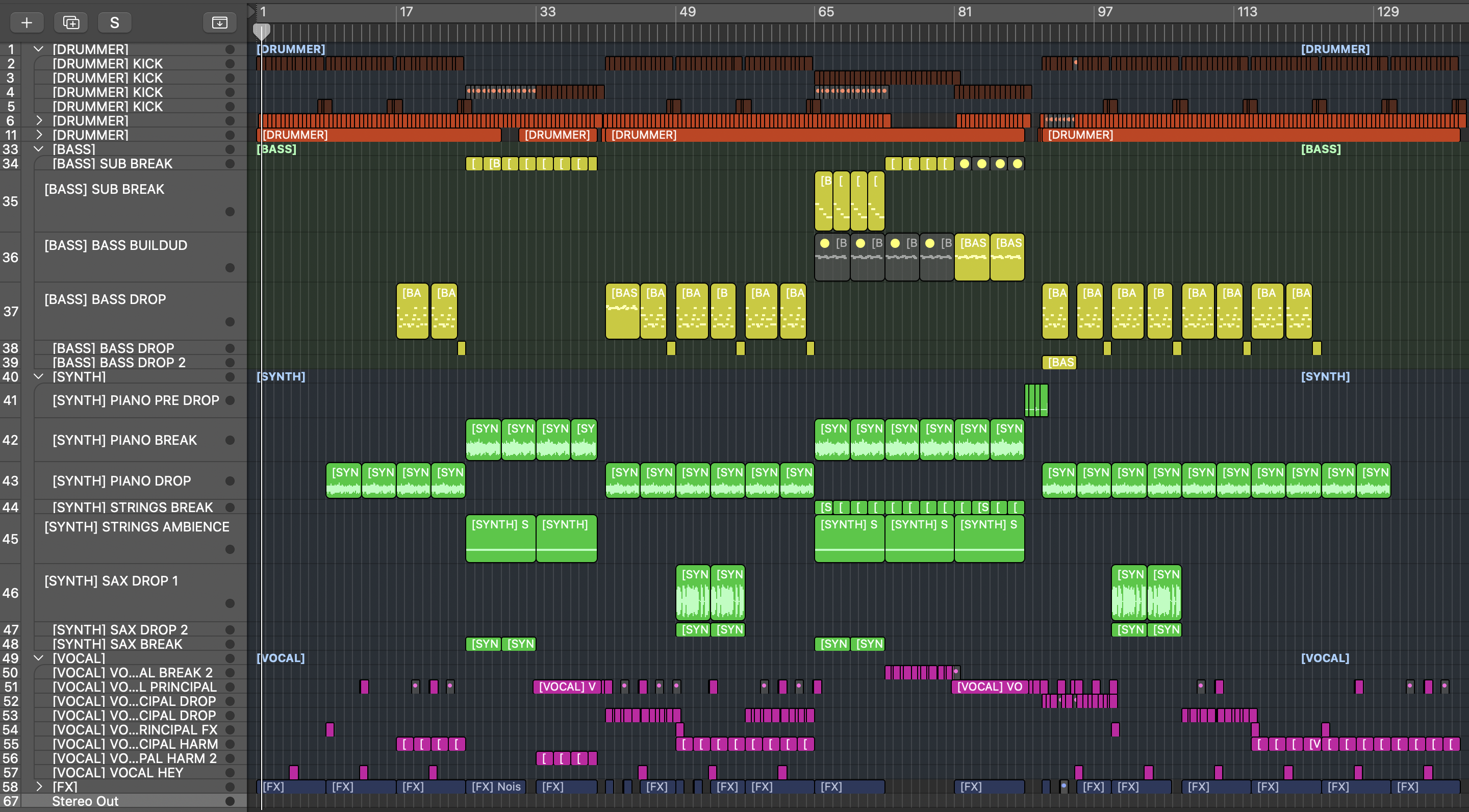The width and height of the screenshot is (1469, 812).
Task: Click bar 65 on the ruler
Action: pyautogui.click(x=826, y=11)
